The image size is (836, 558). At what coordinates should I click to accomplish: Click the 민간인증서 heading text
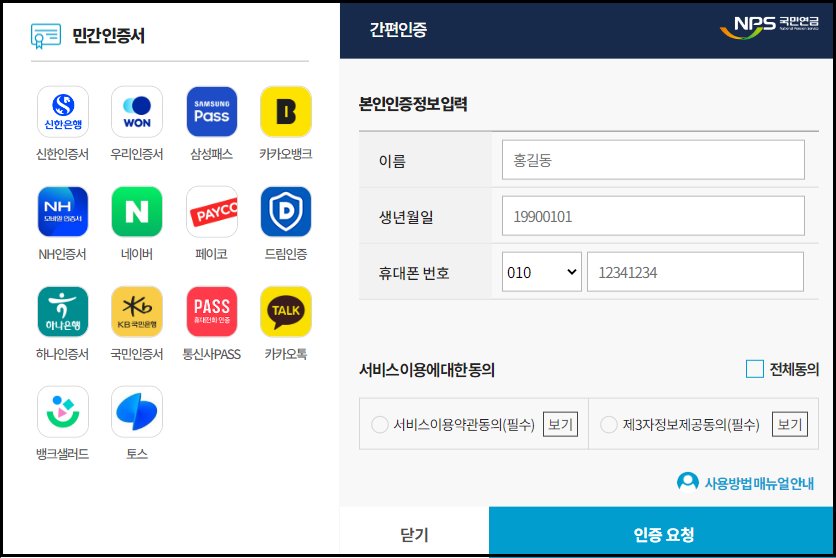(109, 36)
